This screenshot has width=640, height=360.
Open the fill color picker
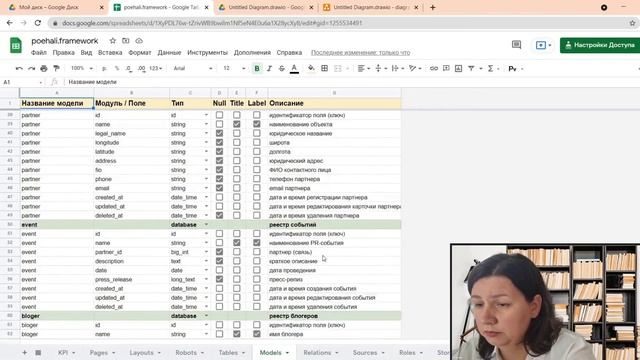(x=311, y=69)
